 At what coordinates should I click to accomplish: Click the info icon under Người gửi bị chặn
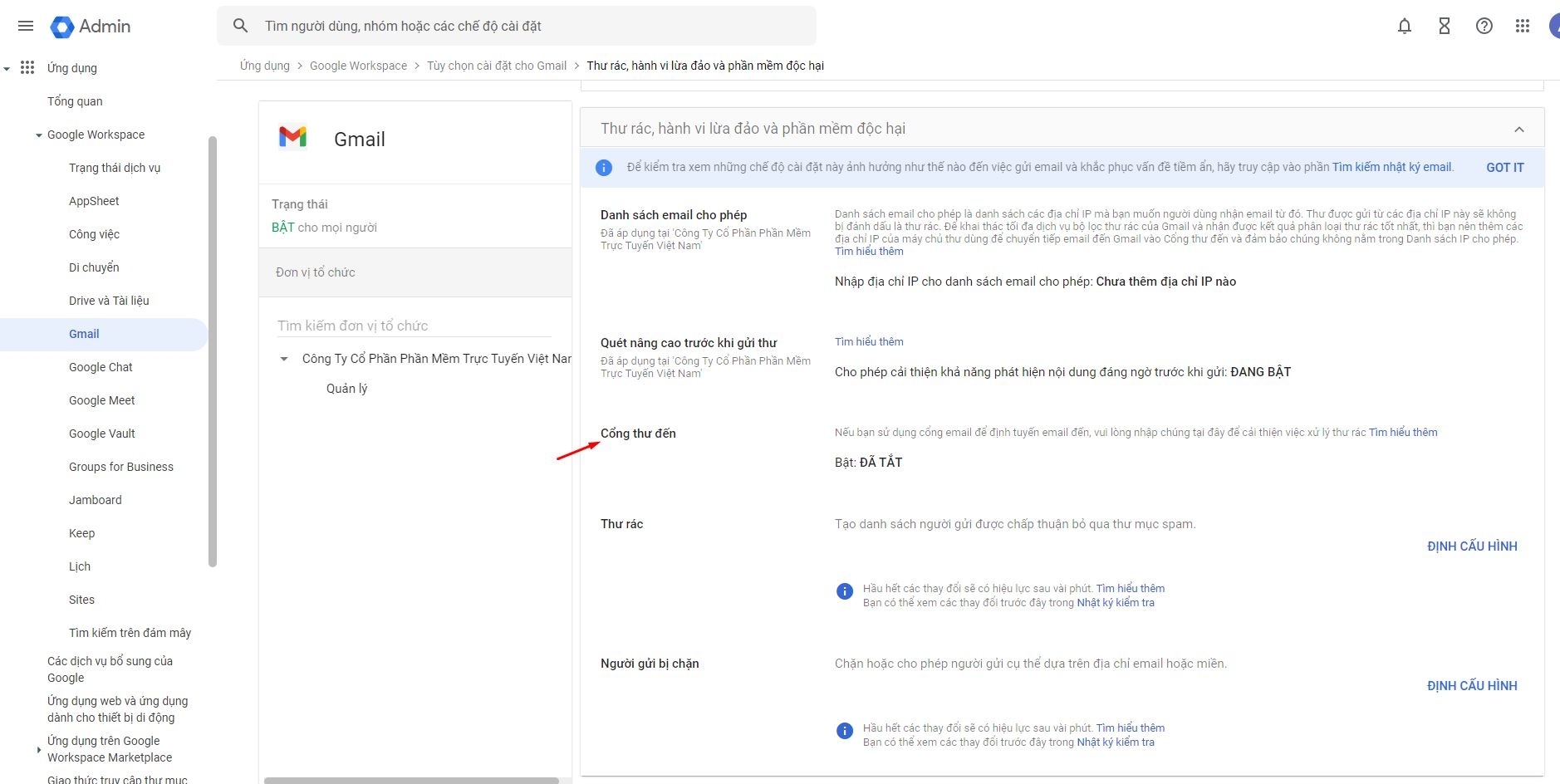point(845,731)
